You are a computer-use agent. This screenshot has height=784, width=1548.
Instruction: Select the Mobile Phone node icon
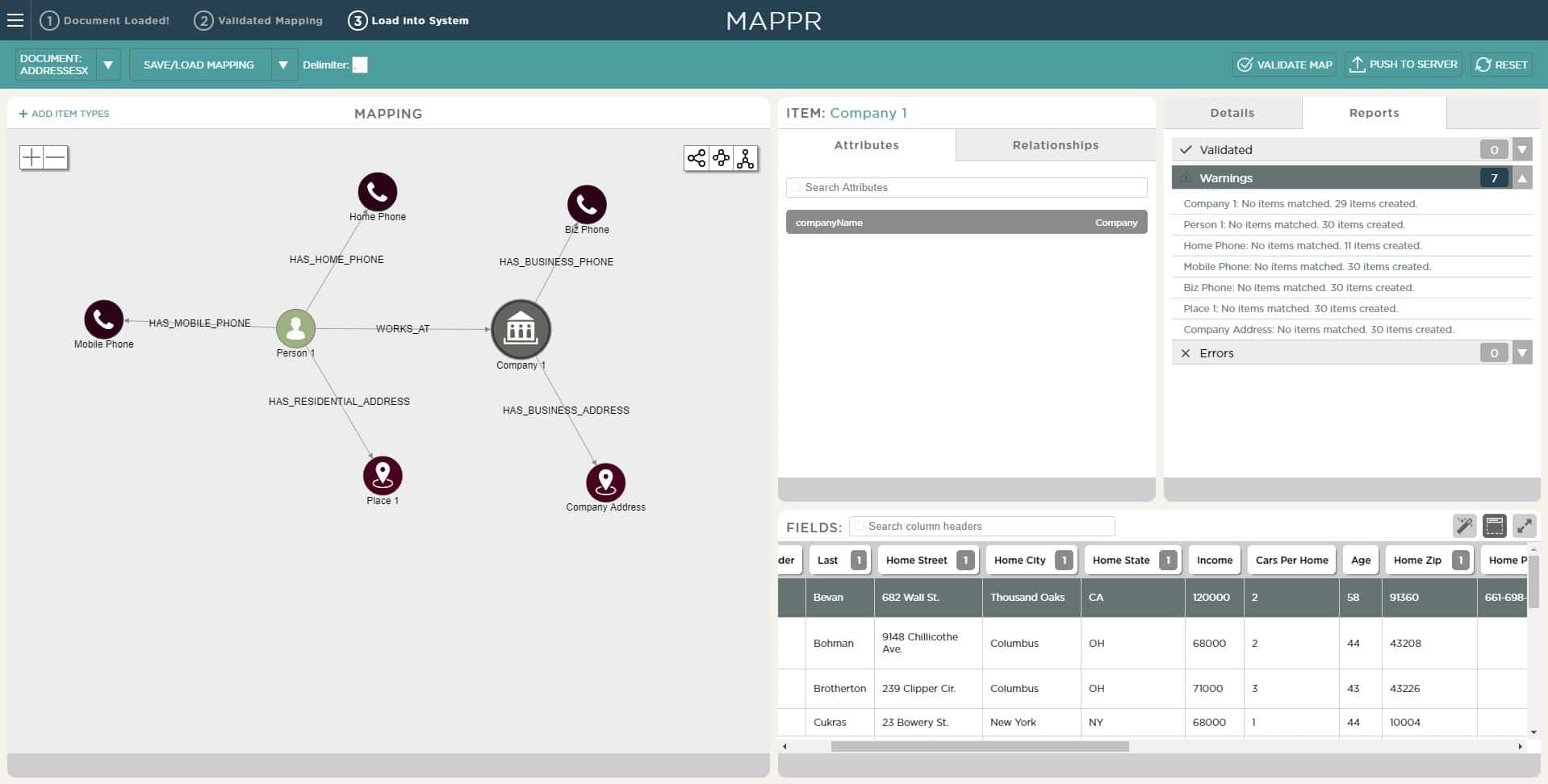[103, 319]
